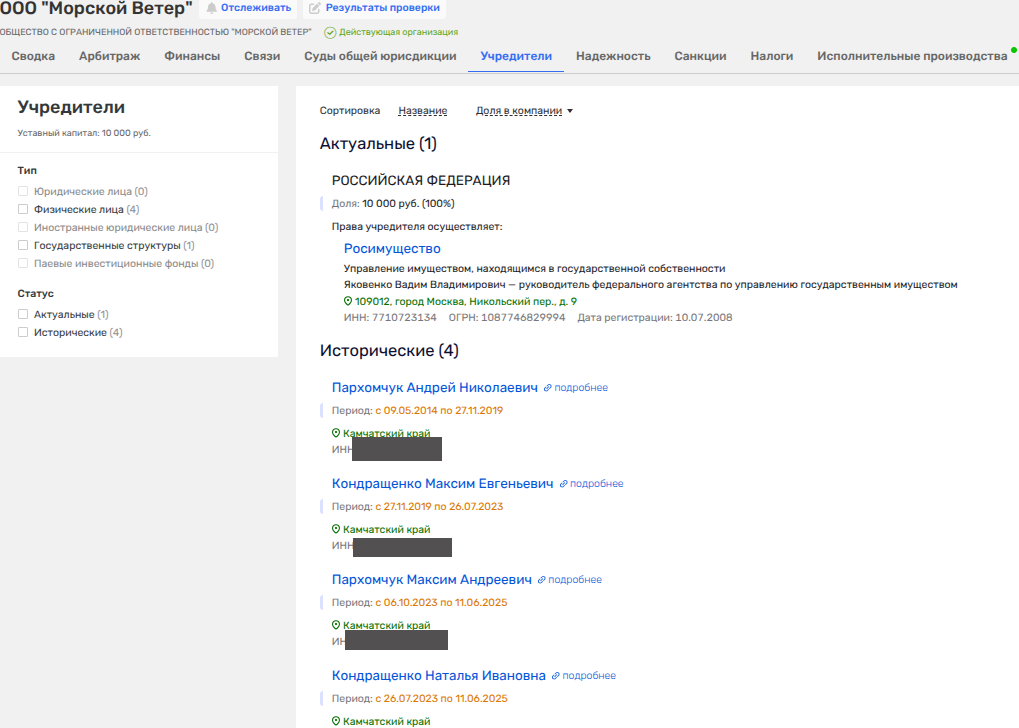Click location pin under Пархомчук Максим Андреевич
This screenshot has height=728, width=1019.
click(336, 625)
